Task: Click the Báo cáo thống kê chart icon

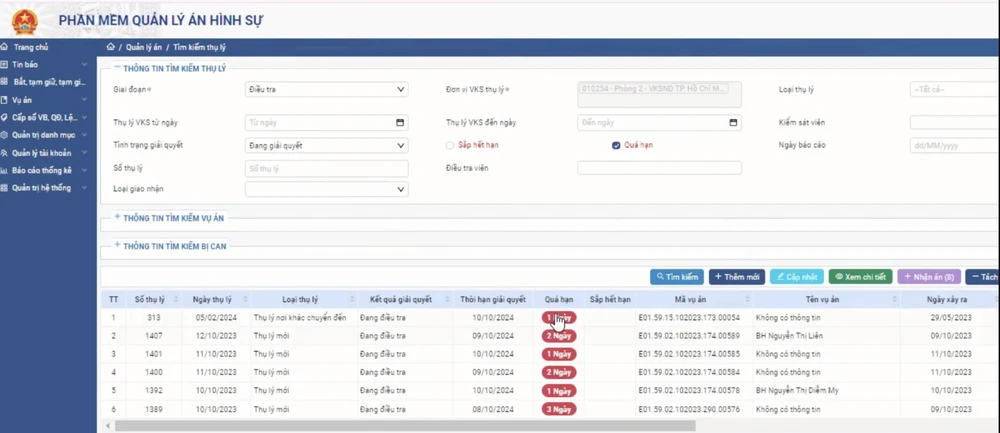Action: [x=5, y=170]
